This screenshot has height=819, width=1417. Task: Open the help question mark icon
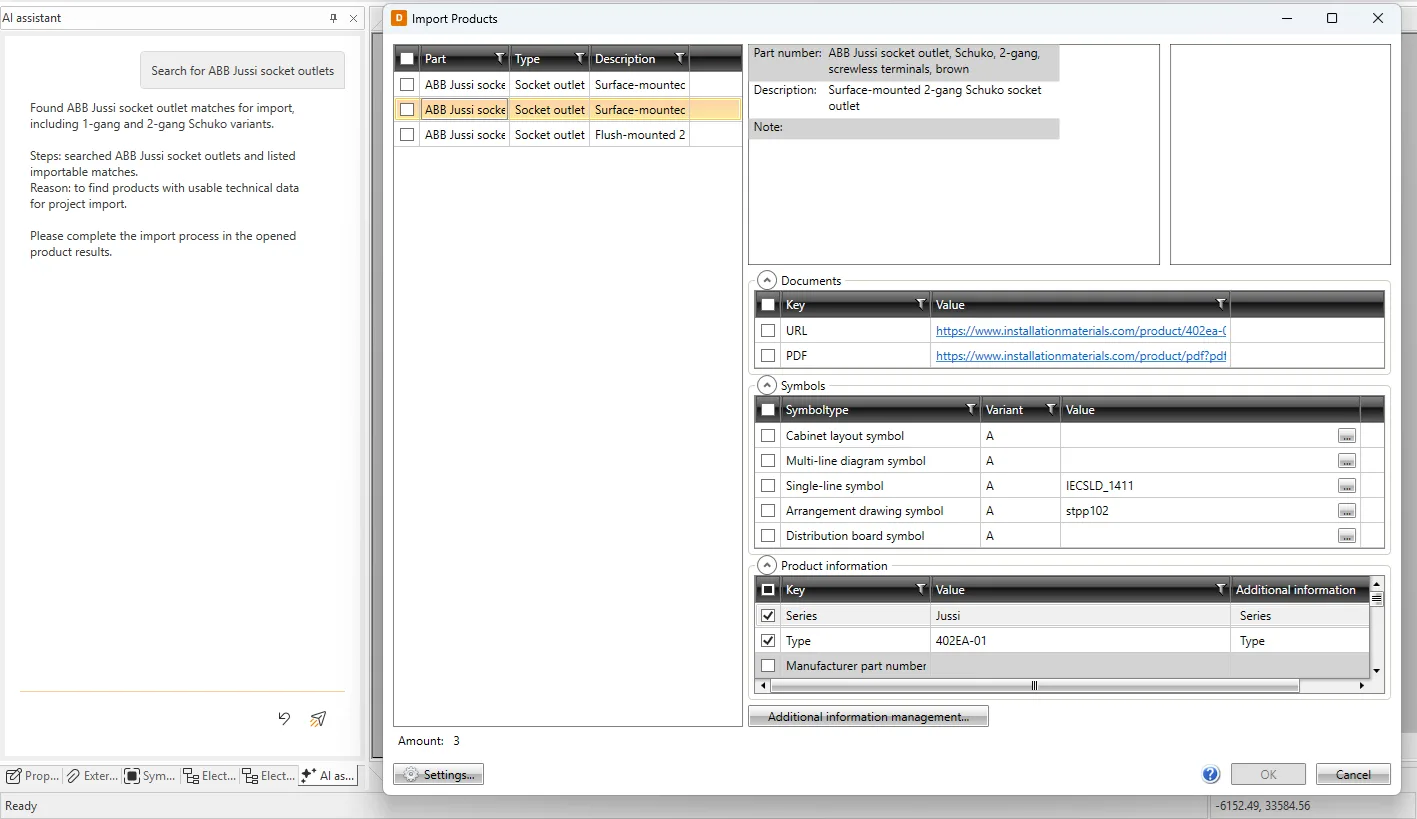(x=1211, y=774)
